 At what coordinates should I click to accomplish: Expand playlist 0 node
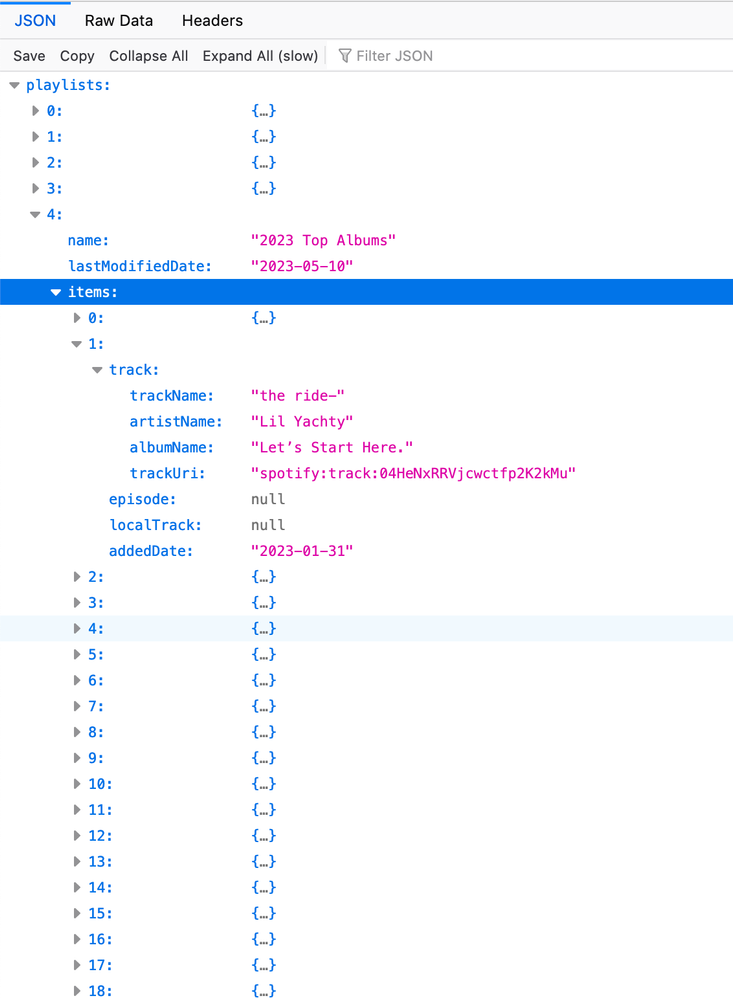click(x=36, y=111)
